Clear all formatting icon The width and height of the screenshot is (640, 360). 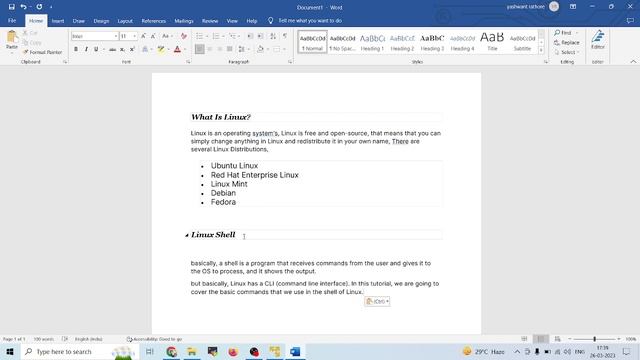[x=184, y=36]
